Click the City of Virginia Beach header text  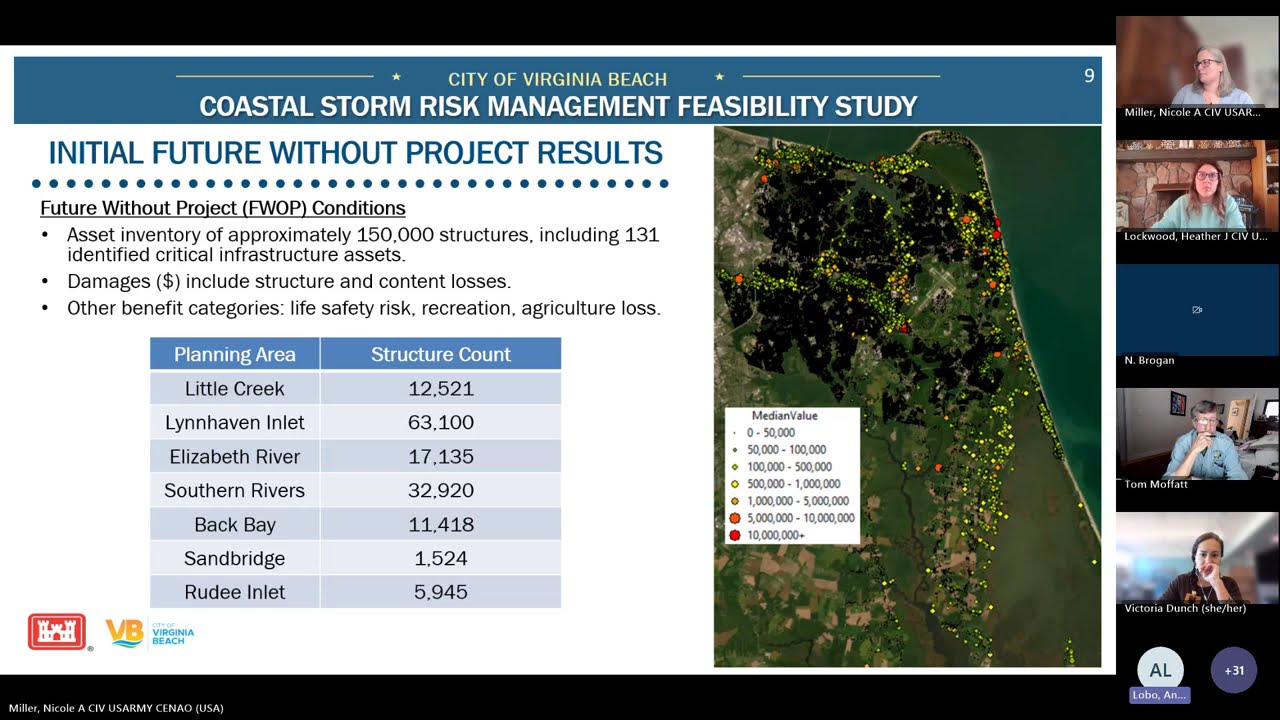point(557,79)
